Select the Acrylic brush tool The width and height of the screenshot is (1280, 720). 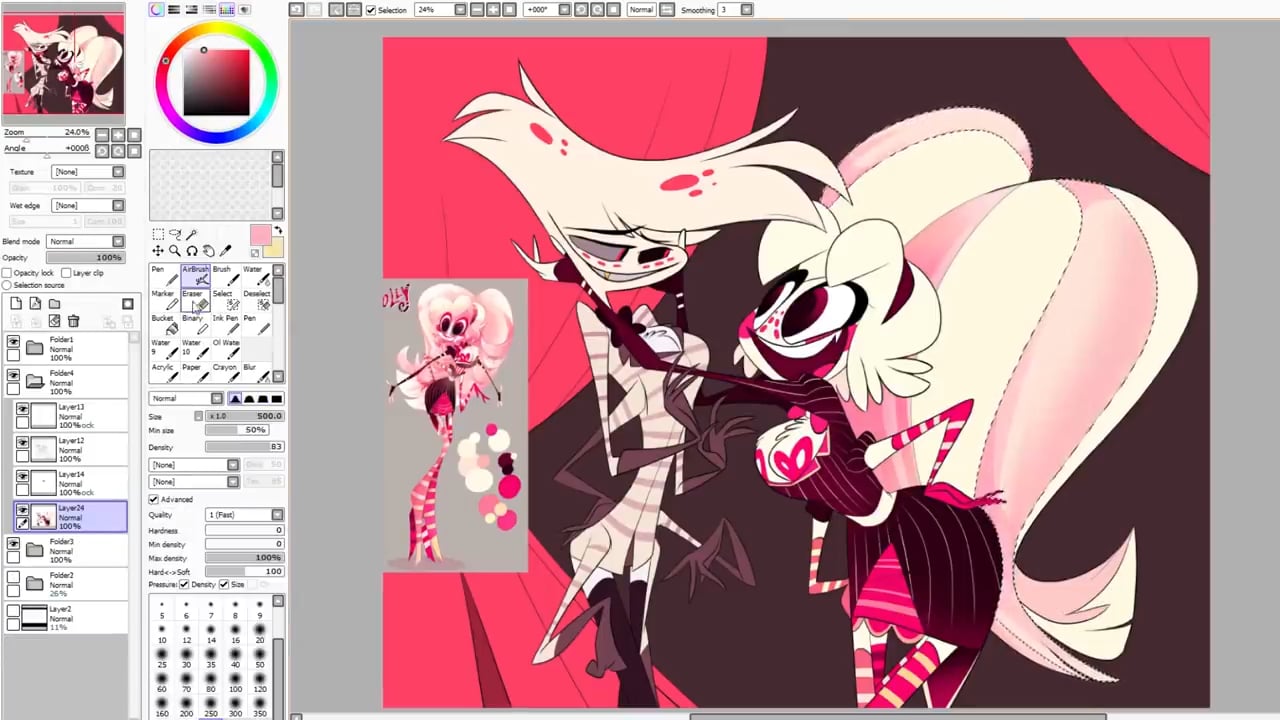coord(164,372)
